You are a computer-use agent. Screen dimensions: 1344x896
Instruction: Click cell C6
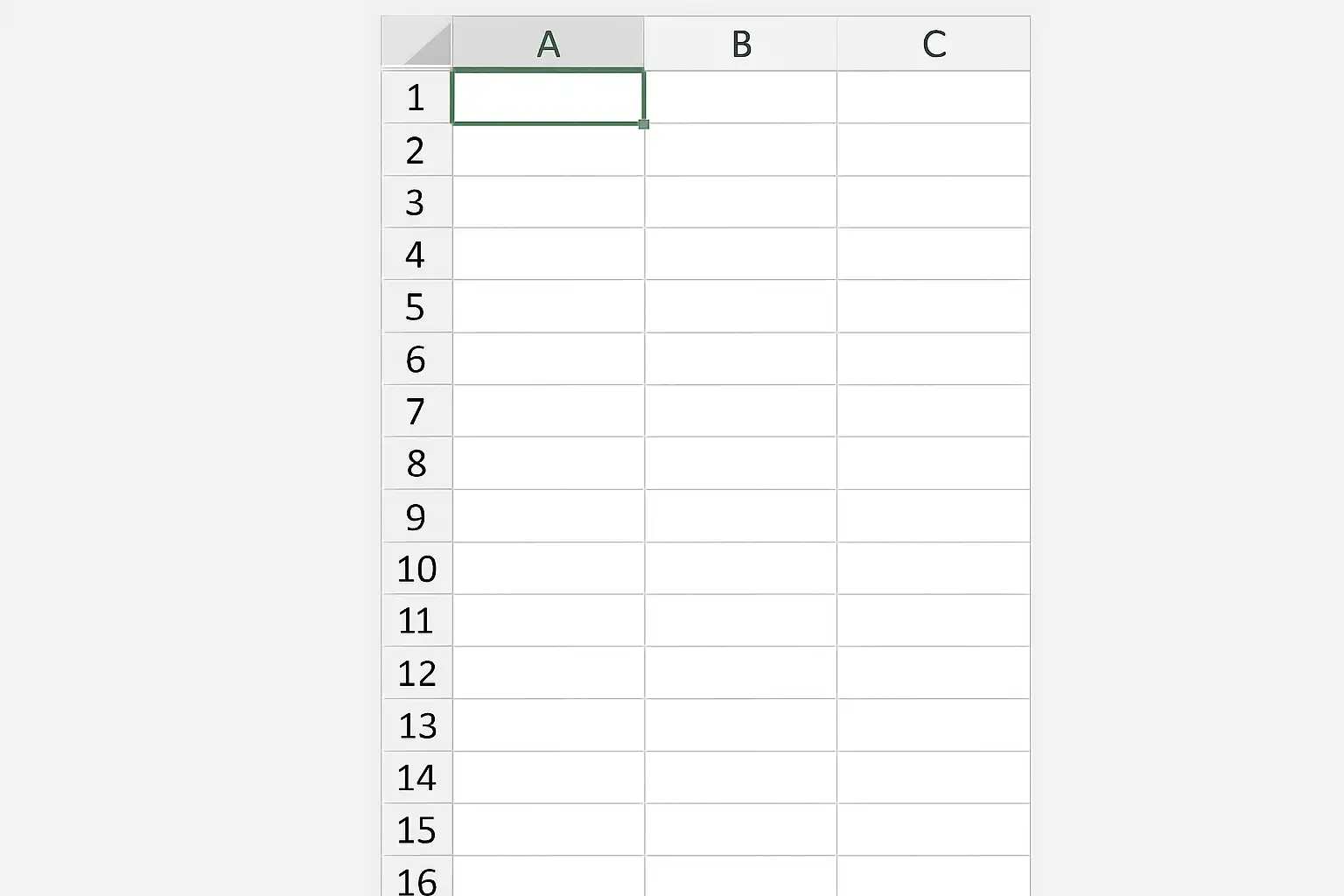point(934,359)
